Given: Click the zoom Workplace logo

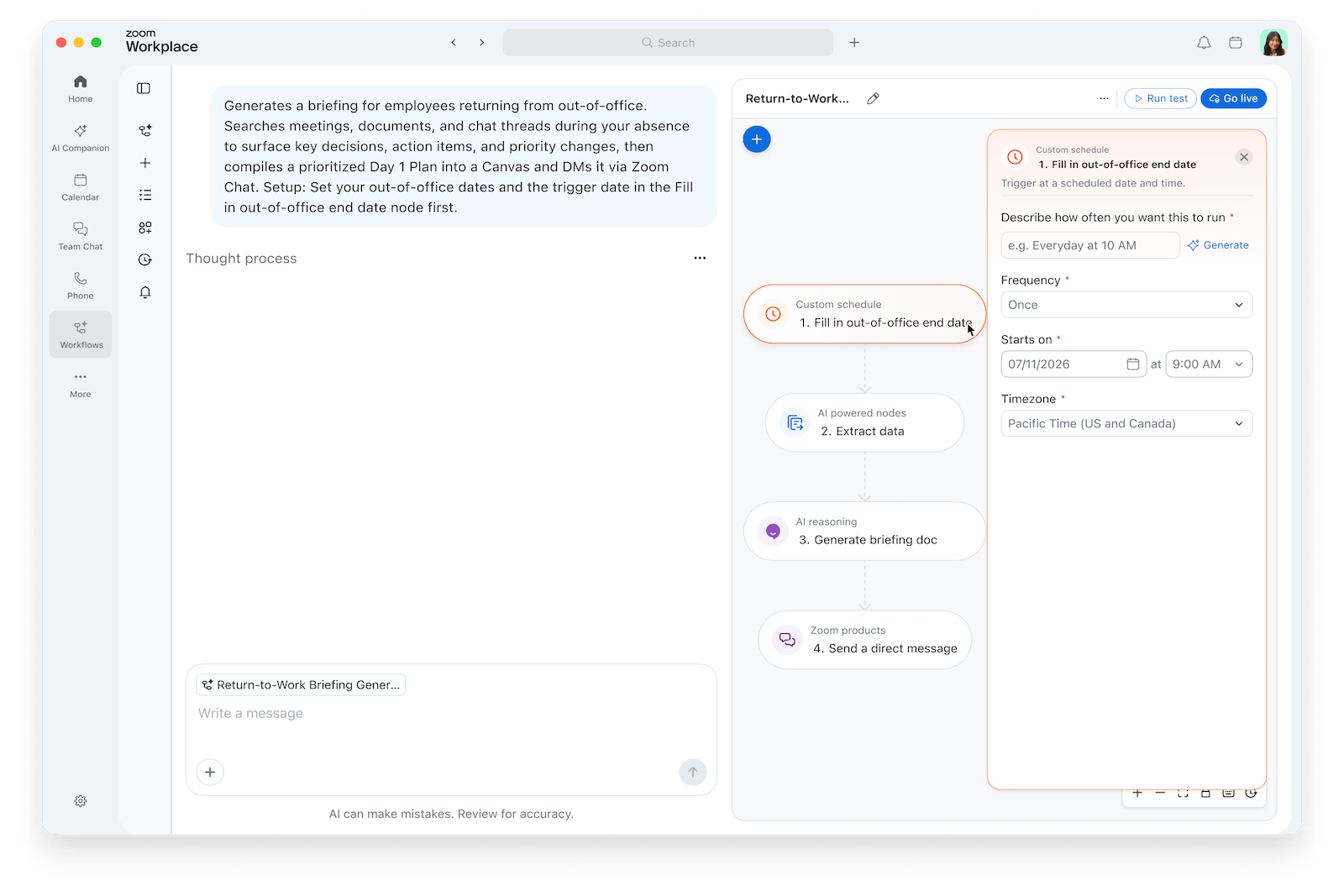Looking at the screenshot, I should (161, 42).
